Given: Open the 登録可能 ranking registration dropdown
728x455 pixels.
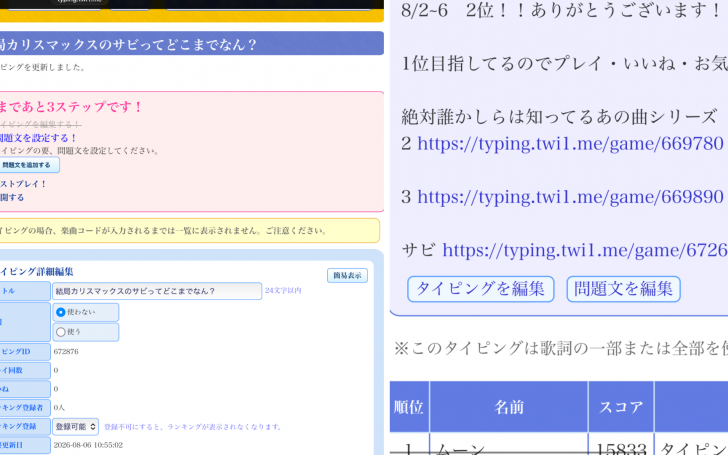Looking at the screenshot, I should coord(75,426).
